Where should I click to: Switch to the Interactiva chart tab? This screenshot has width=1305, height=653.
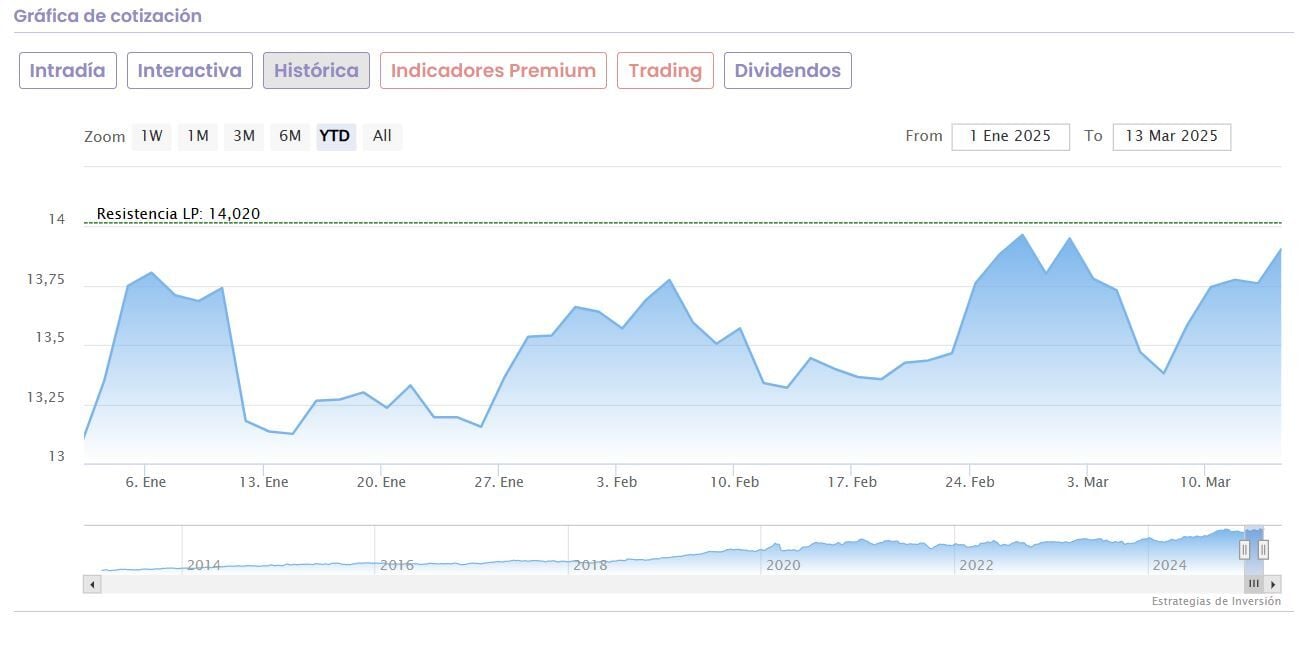pyautogui.click(x=190, y=71)
